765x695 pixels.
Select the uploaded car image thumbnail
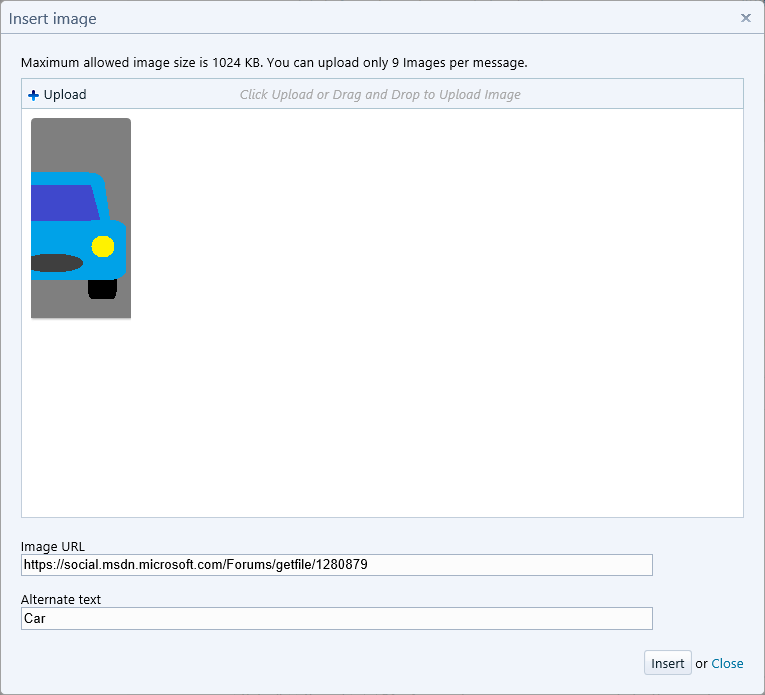coord(81,218)
